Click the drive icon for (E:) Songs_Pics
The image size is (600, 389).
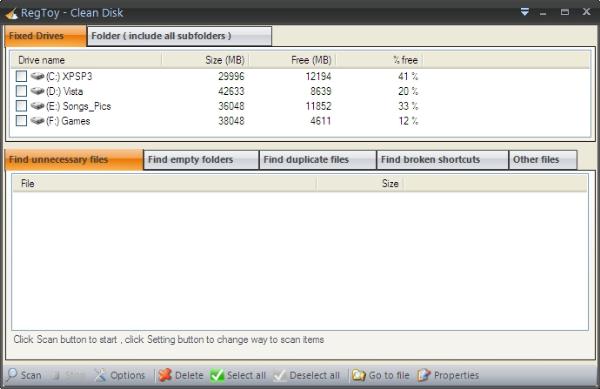(38, 106)
